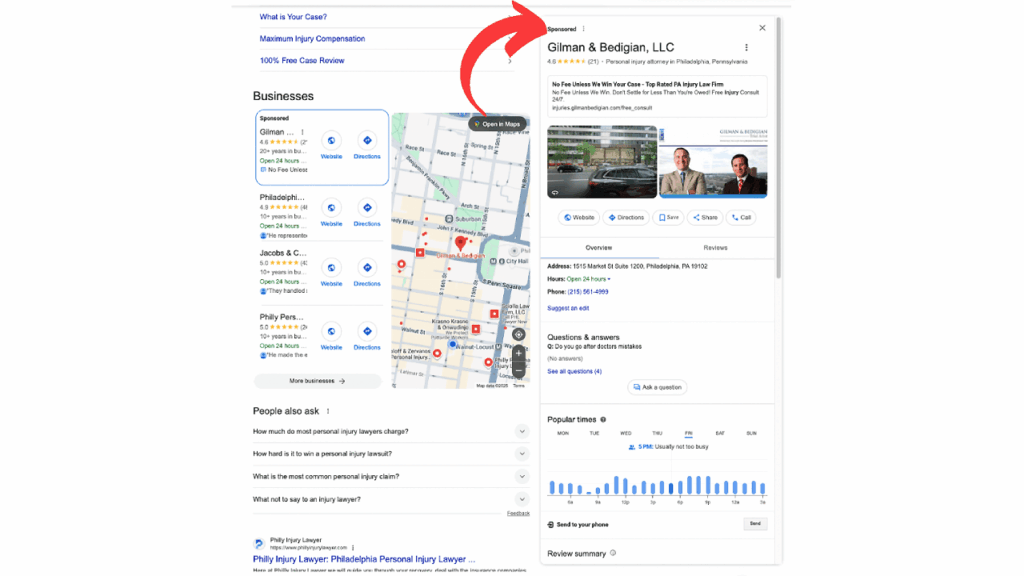Expand "How much do most personal injury lawyers charge?"
1024x576 pixels.
pyautogui.click(x=521, y=431)
